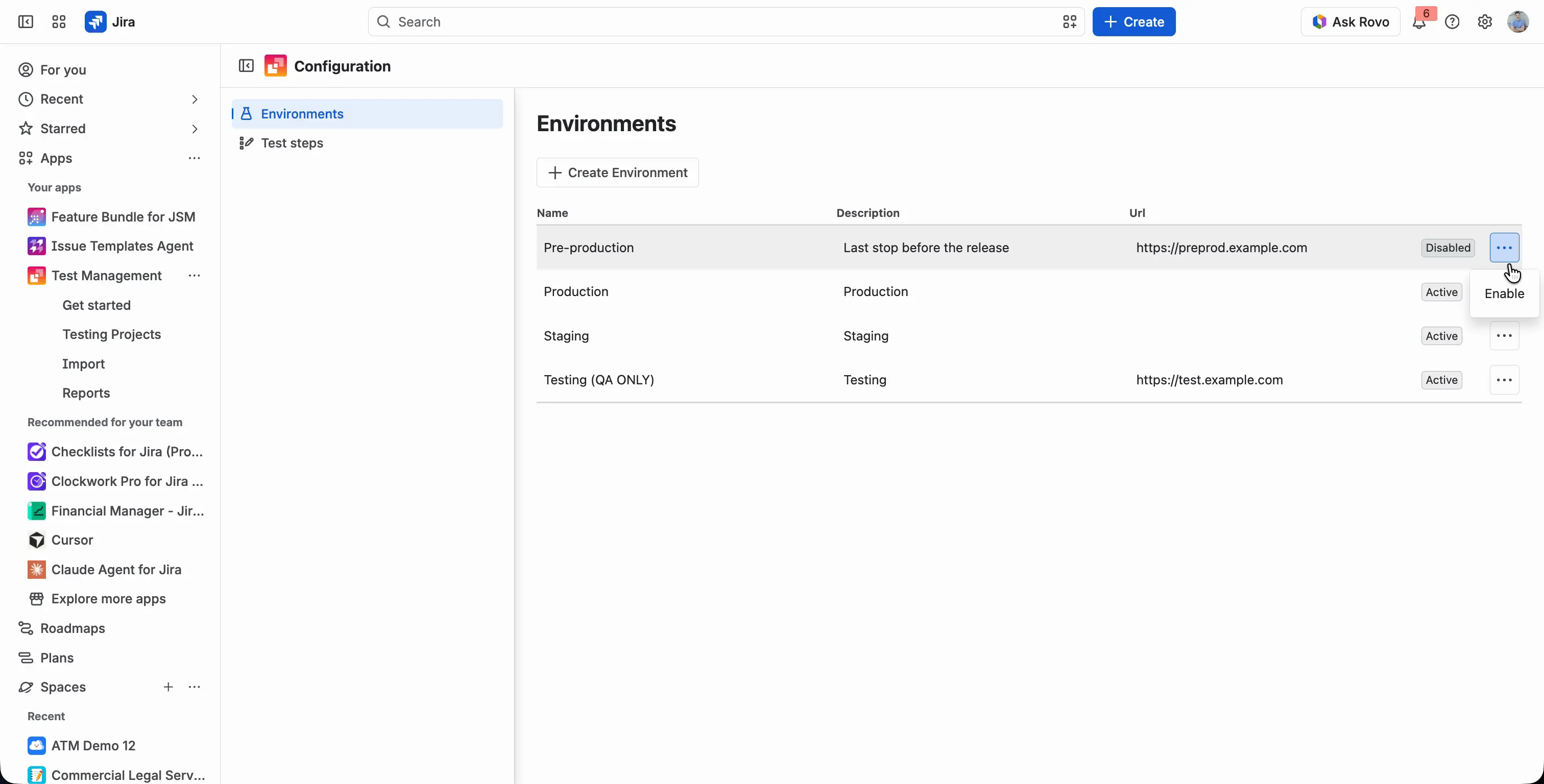Open Issue Templates Agent app
The image size is (1544, 784).
point(111,247)
